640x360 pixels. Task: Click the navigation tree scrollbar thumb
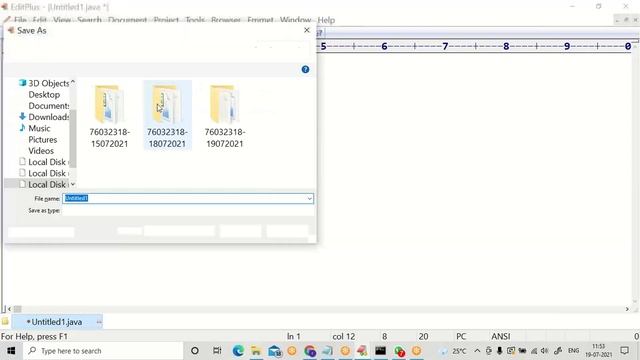pyautogui.click(x=73, y=138)
